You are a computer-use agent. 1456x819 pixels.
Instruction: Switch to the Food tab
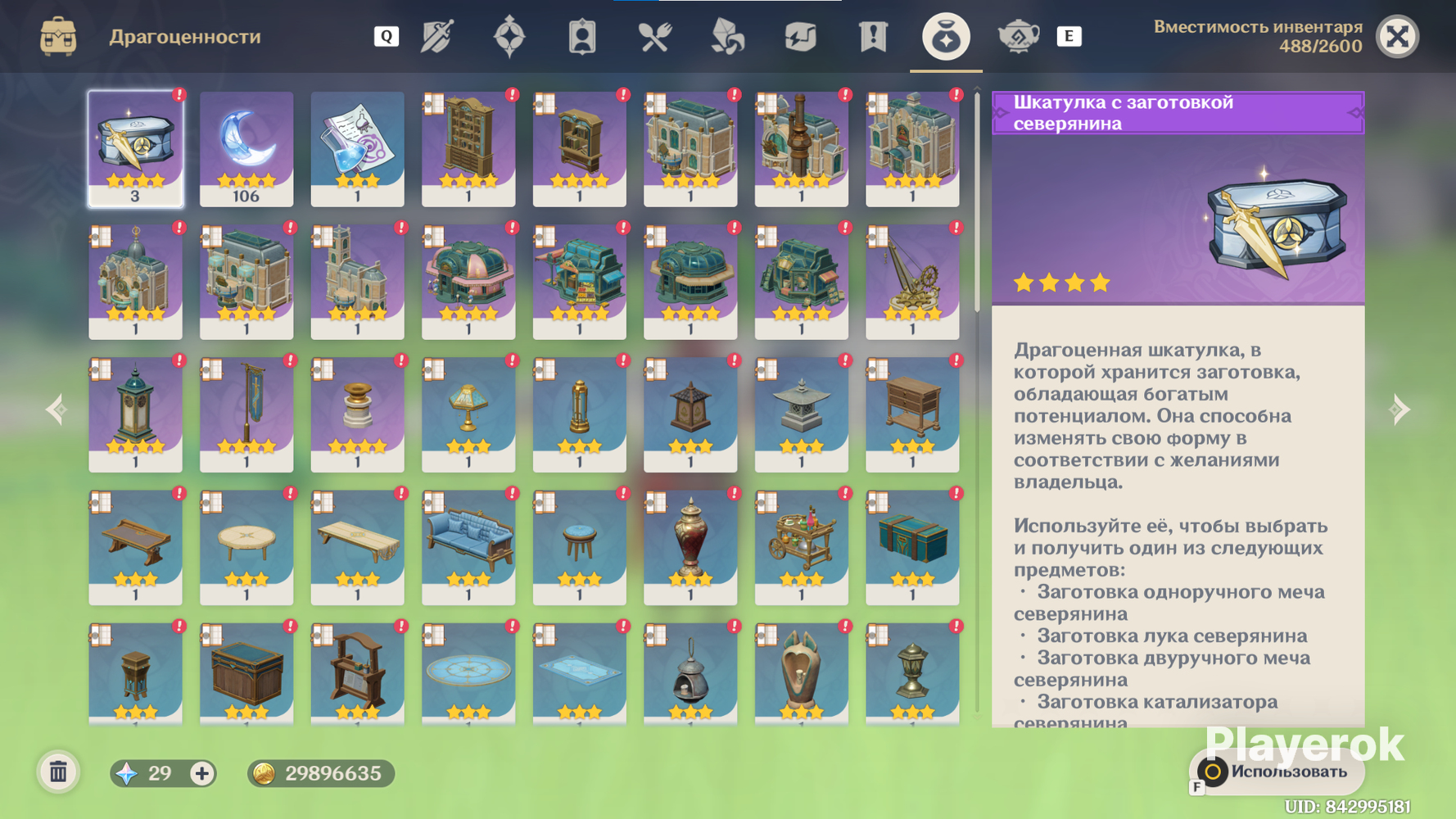coord(655,37)
